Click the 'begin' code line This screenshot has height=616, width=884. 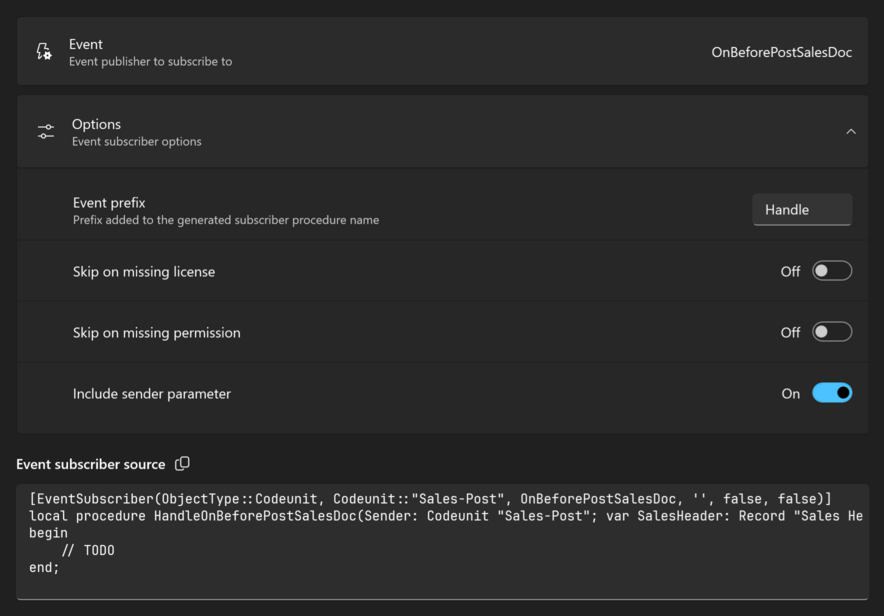coord(48,533)
